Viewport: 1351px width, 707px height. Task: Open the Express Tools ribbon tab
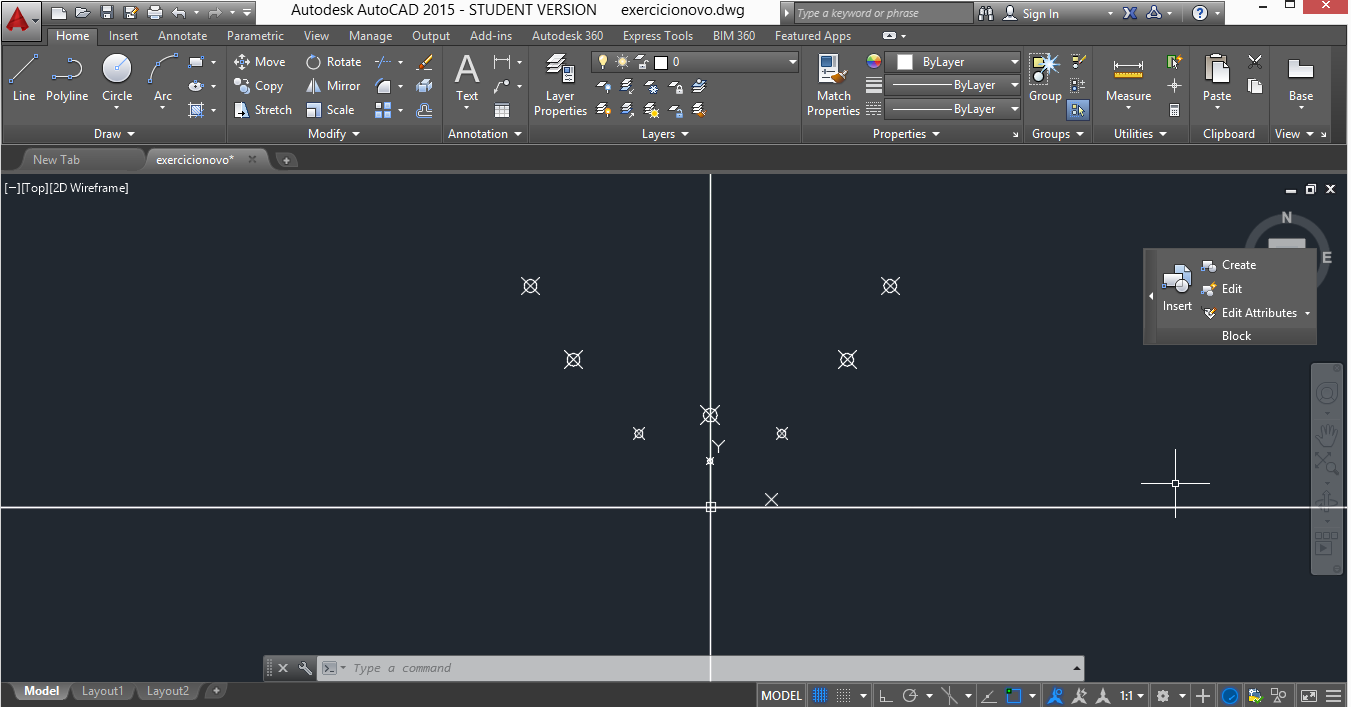[658, 36]
